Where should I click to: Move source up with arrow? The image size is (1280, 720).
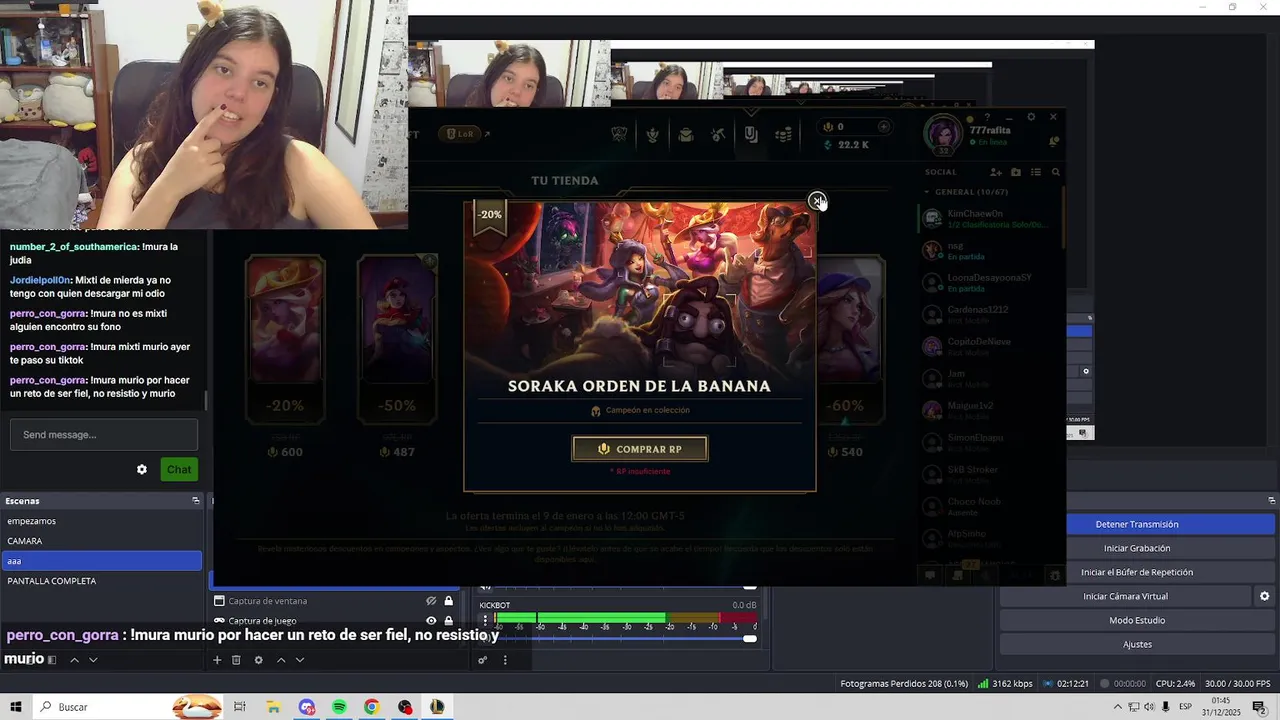(281, 660)
